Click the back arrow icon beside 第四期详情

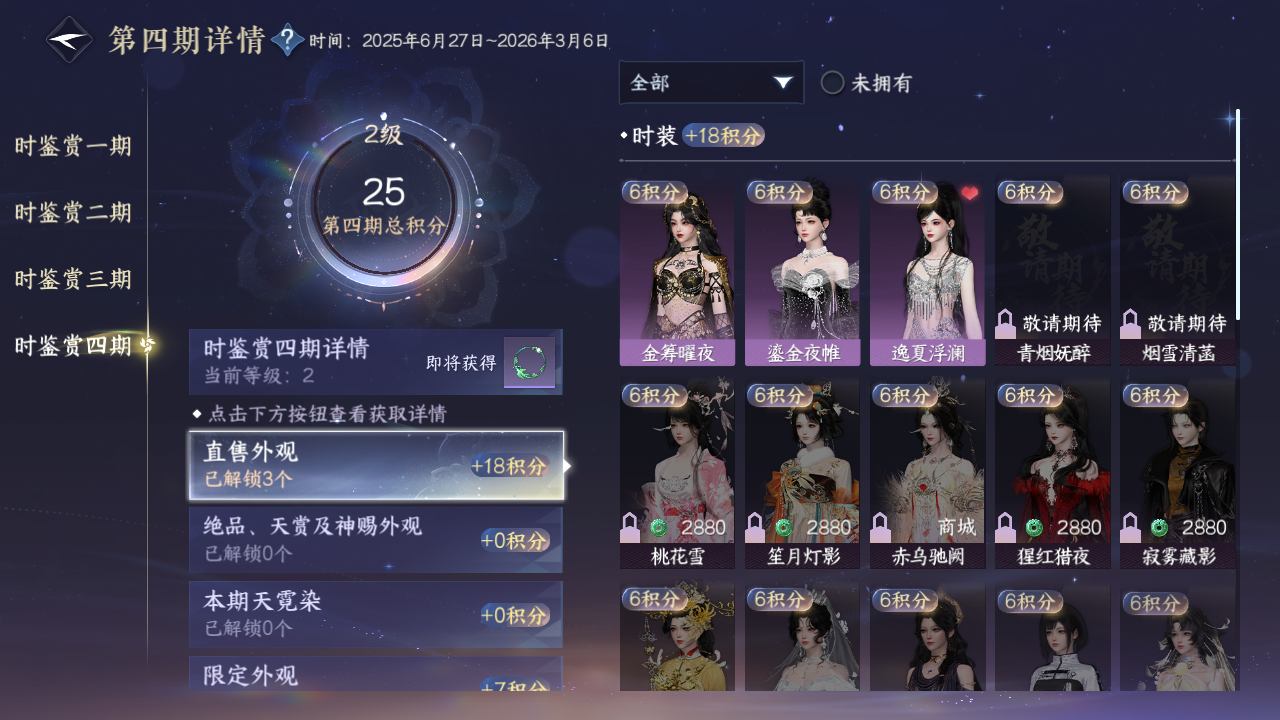pyautogui.click(x=69, y=40)
